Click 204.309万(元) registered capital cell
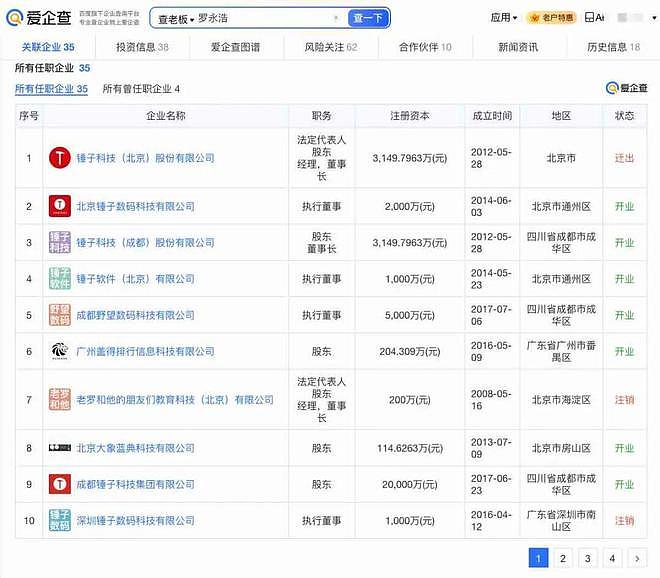660x578 pixels. tap(410, 352)
